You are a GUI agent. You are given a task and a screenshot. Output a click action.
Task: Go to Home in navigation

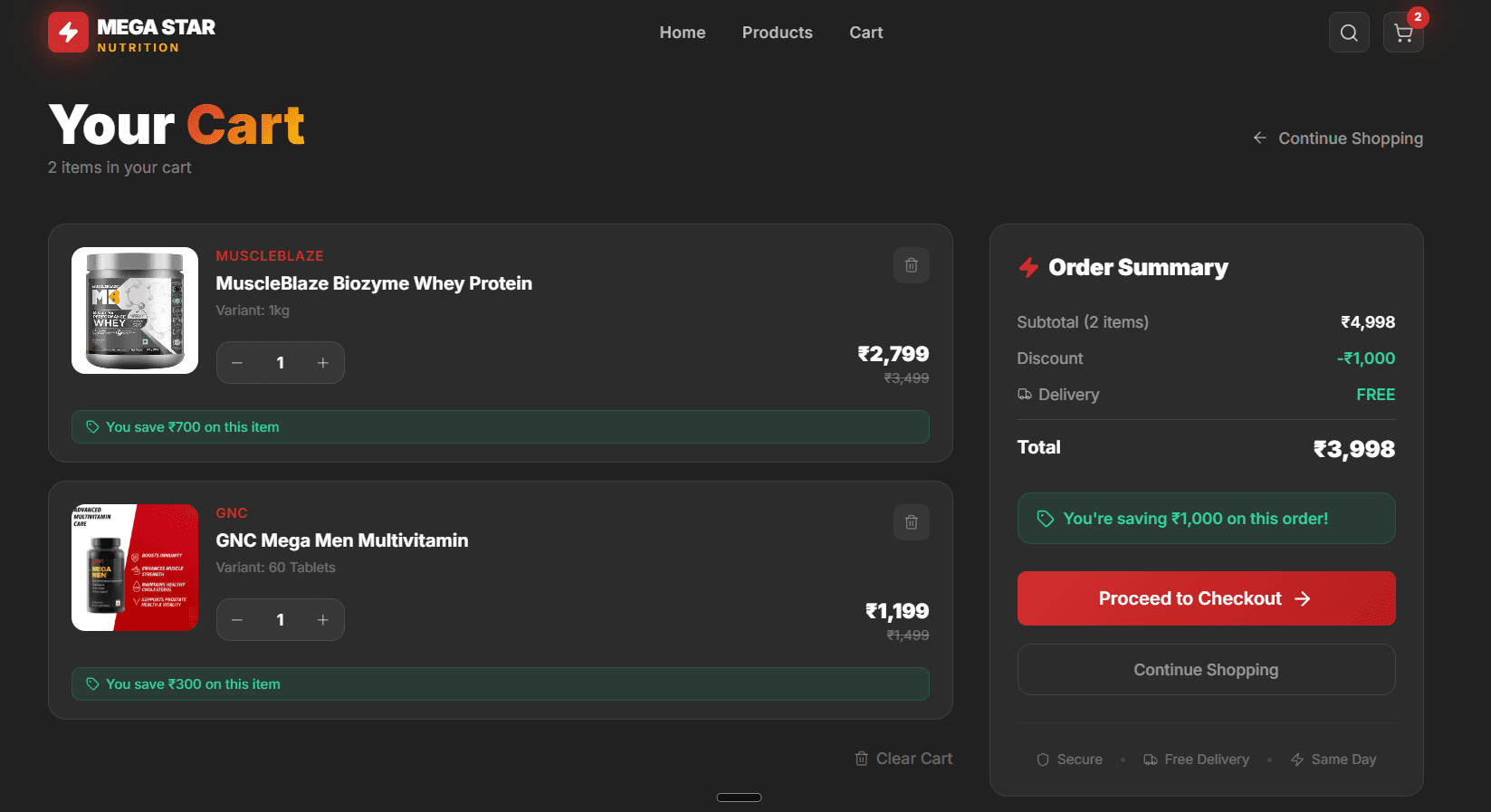click(x=683, y=33)
